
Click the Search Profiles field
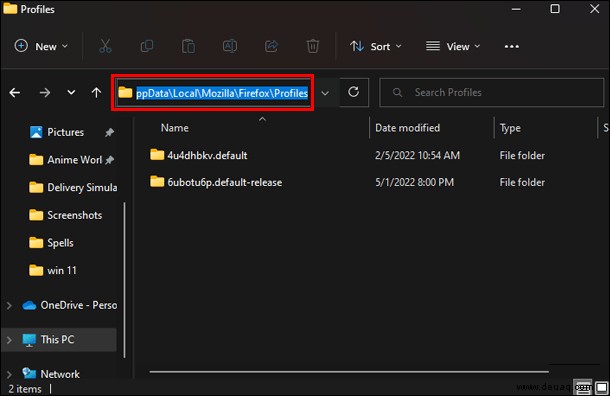(x=491, y=93)
